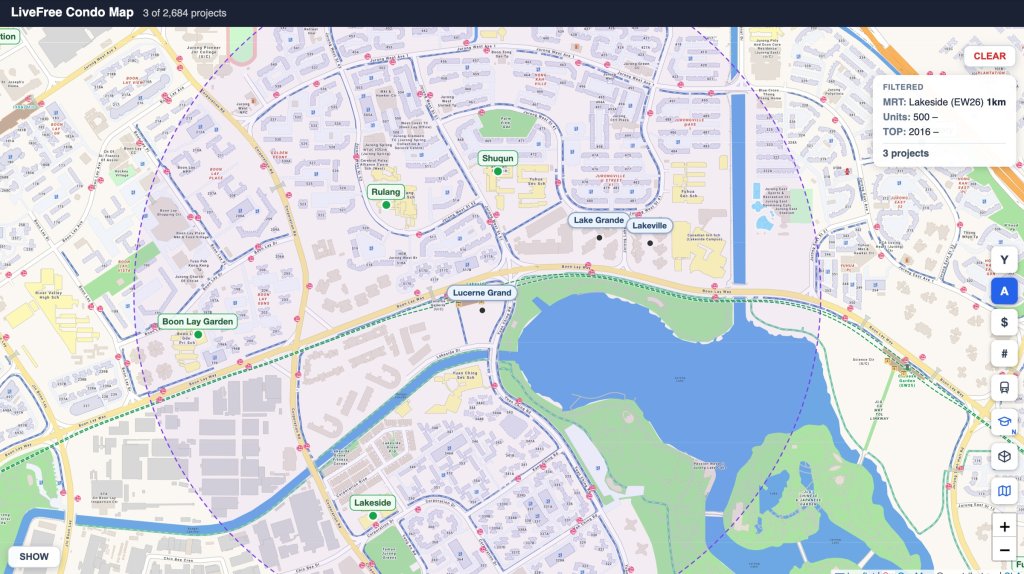Click the black dot below Lakeville

(650, 243)
